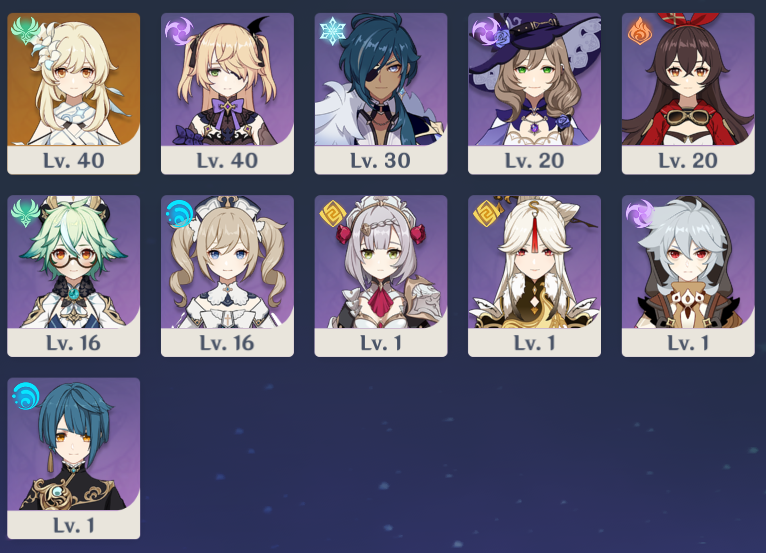
Task: Click the Pyro flame icon on the red-bow card
Action: 639,31
